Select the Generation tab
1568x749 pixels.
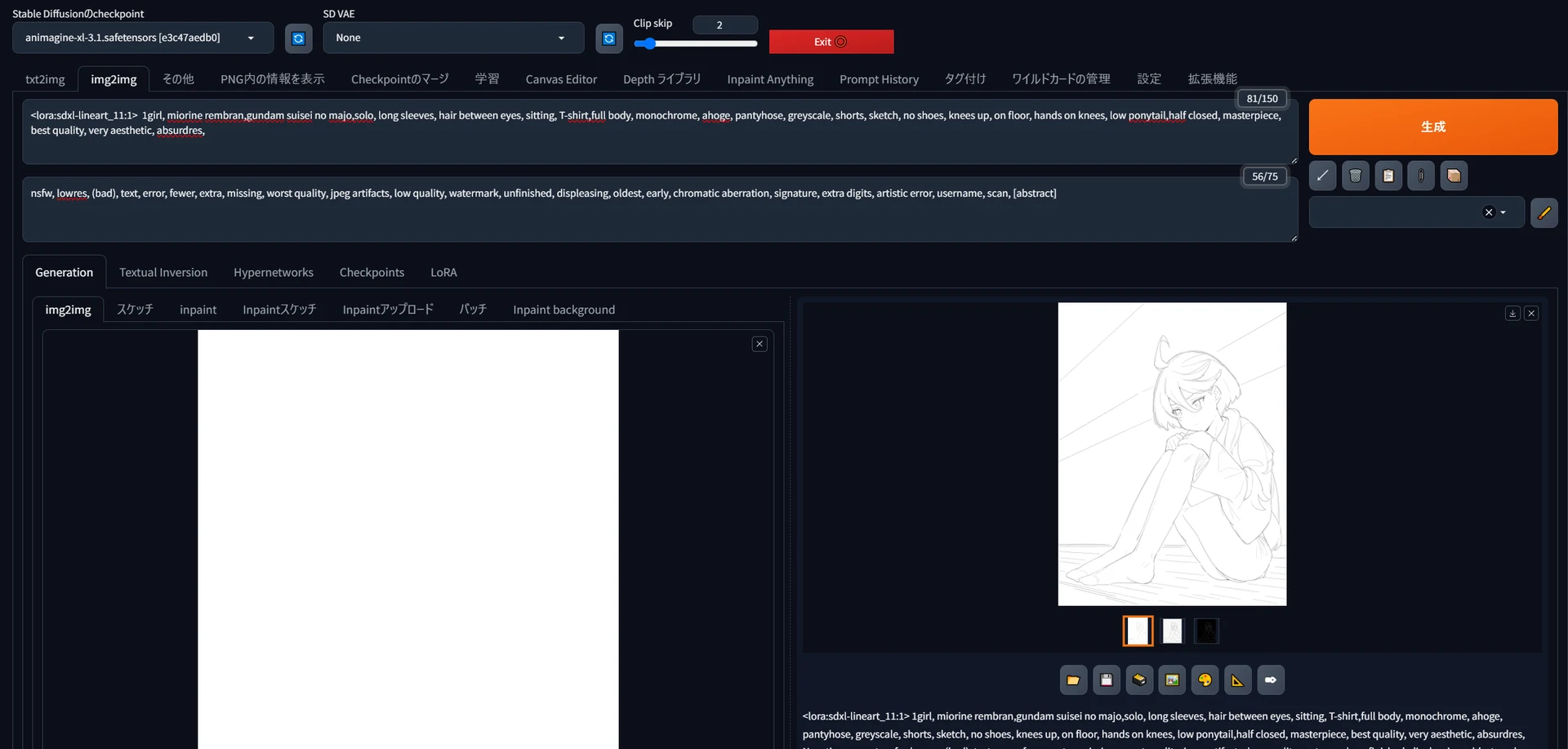(x=64, y=272)
